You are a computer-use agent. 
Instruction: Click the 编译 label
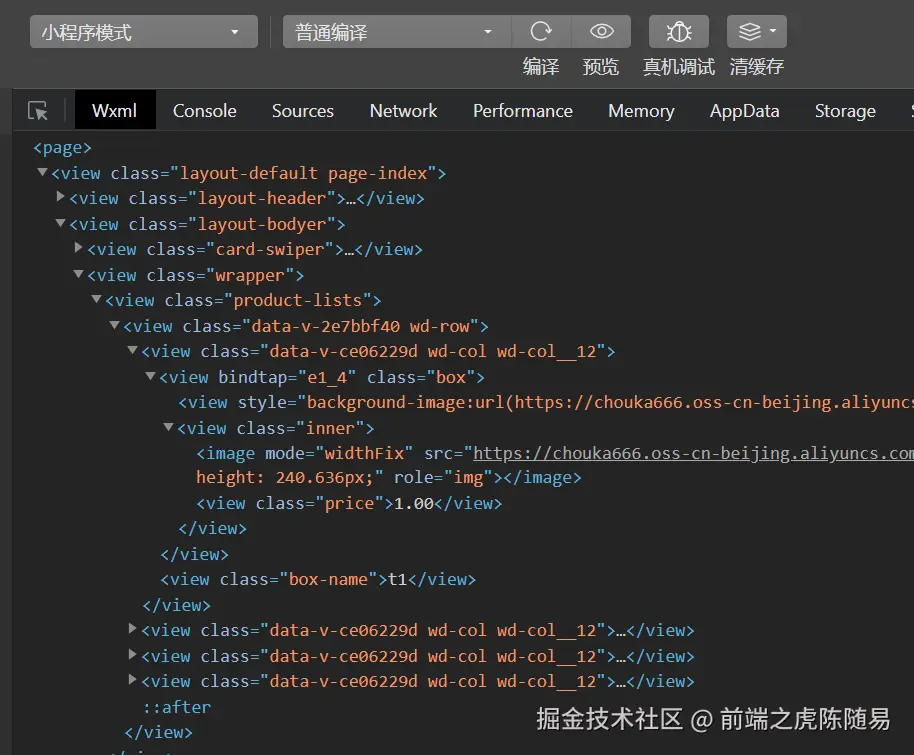pyautogui.click(x=541, y=66)
